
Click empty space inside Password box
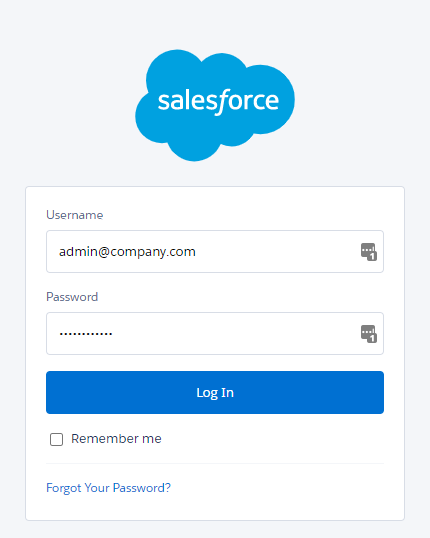click(x=237, y=334)
